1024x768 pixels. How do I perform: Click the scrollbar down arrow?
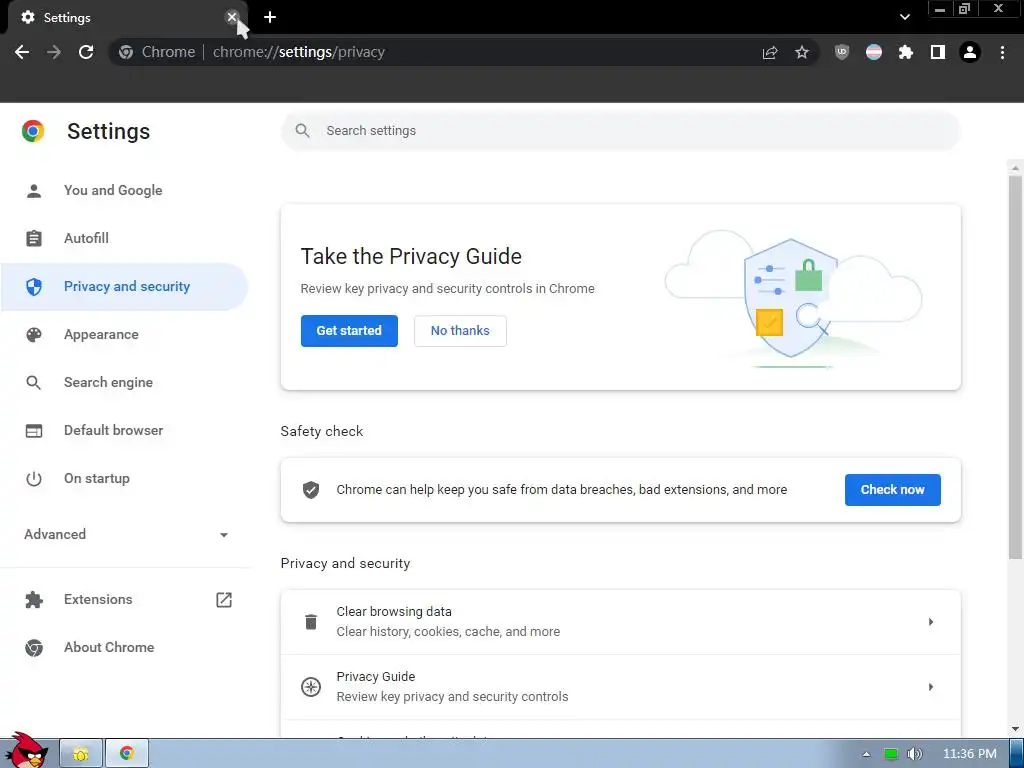(x=1015, y=729)
